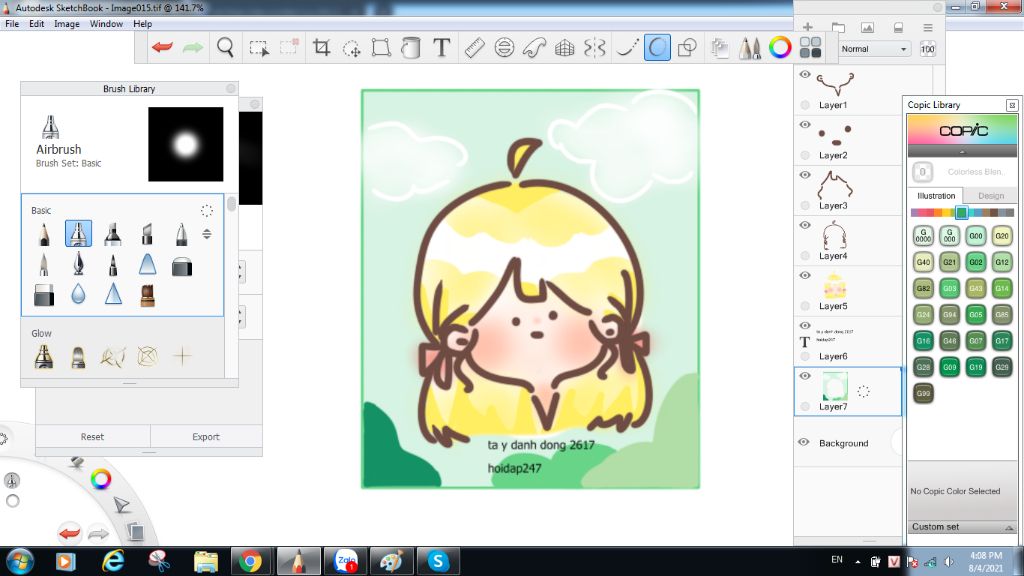1024x576 pixels.
Task: Hide Layer5 using its eye icon
Action: (x=805, y=276)
